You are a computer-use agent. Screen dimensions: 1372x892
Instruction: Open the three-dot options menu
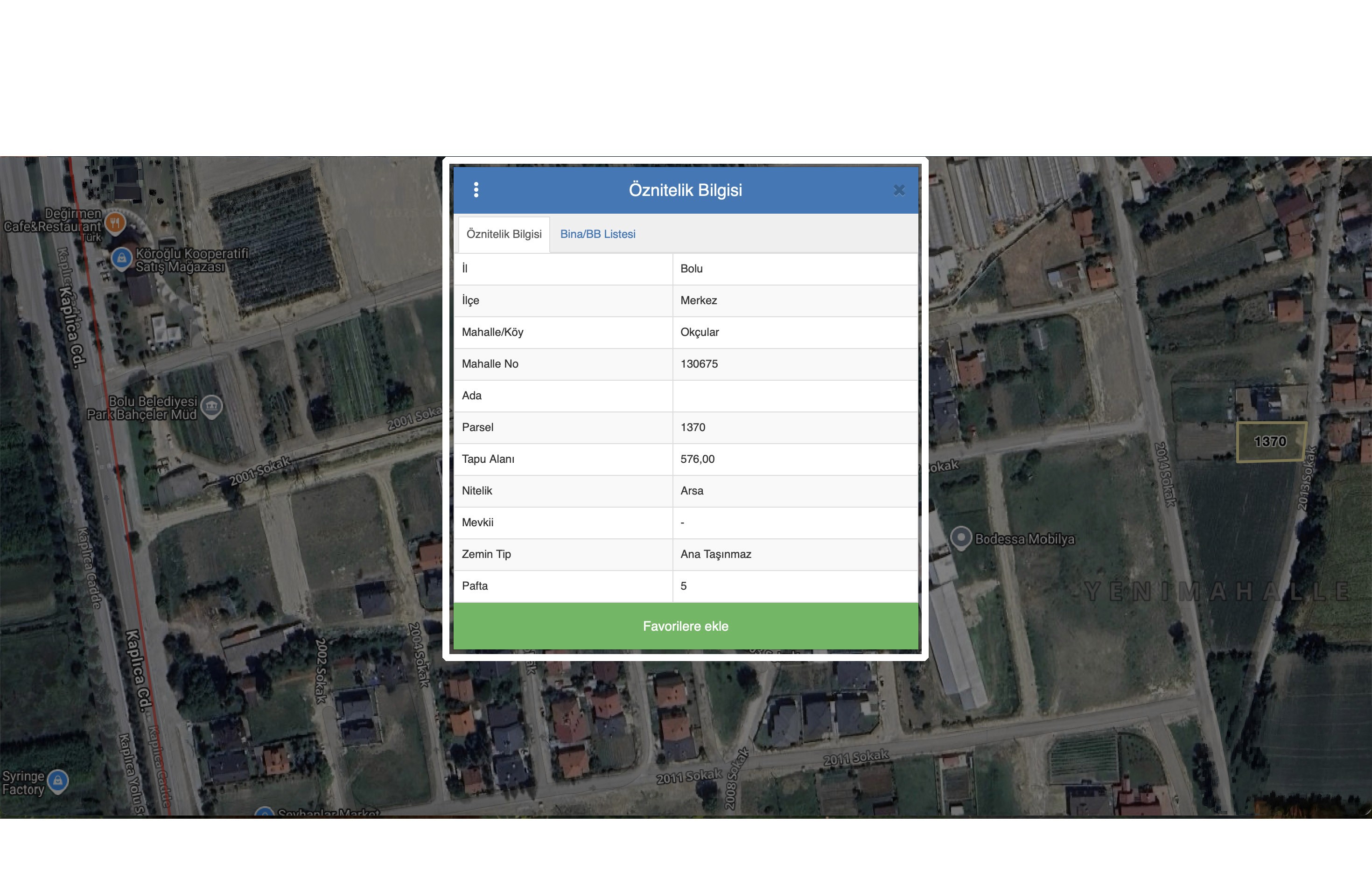pyautogui.click(x=476, y=189)
